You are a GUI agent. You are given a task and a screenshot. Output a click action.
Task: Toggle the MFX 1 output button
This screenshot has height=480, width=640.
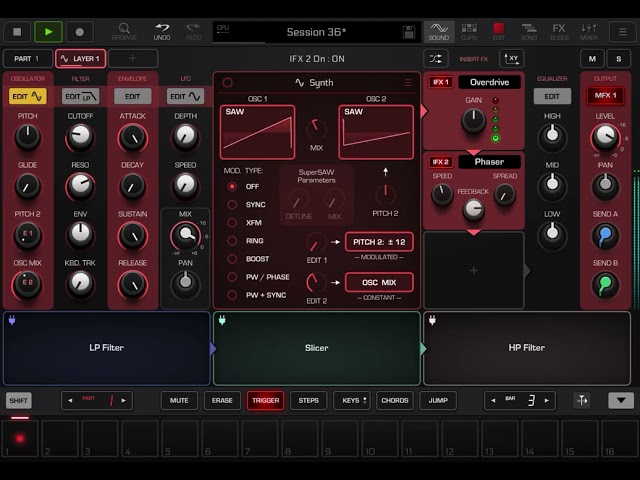tap(605, 96)
